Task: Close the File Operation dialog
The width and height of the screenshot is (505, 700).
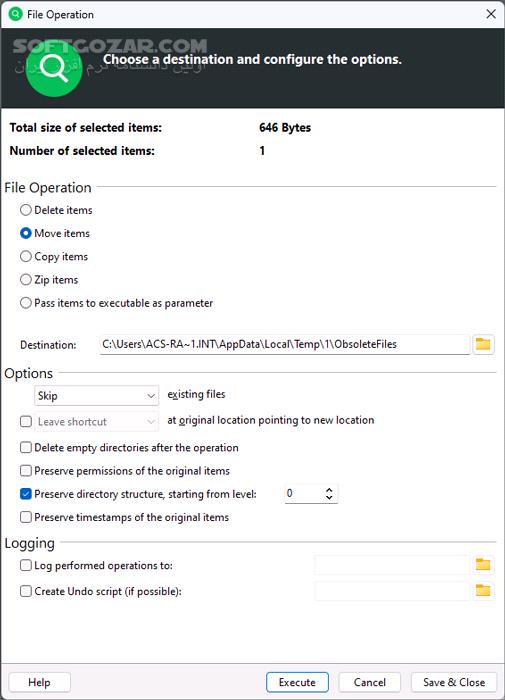Action: point(491,14)
